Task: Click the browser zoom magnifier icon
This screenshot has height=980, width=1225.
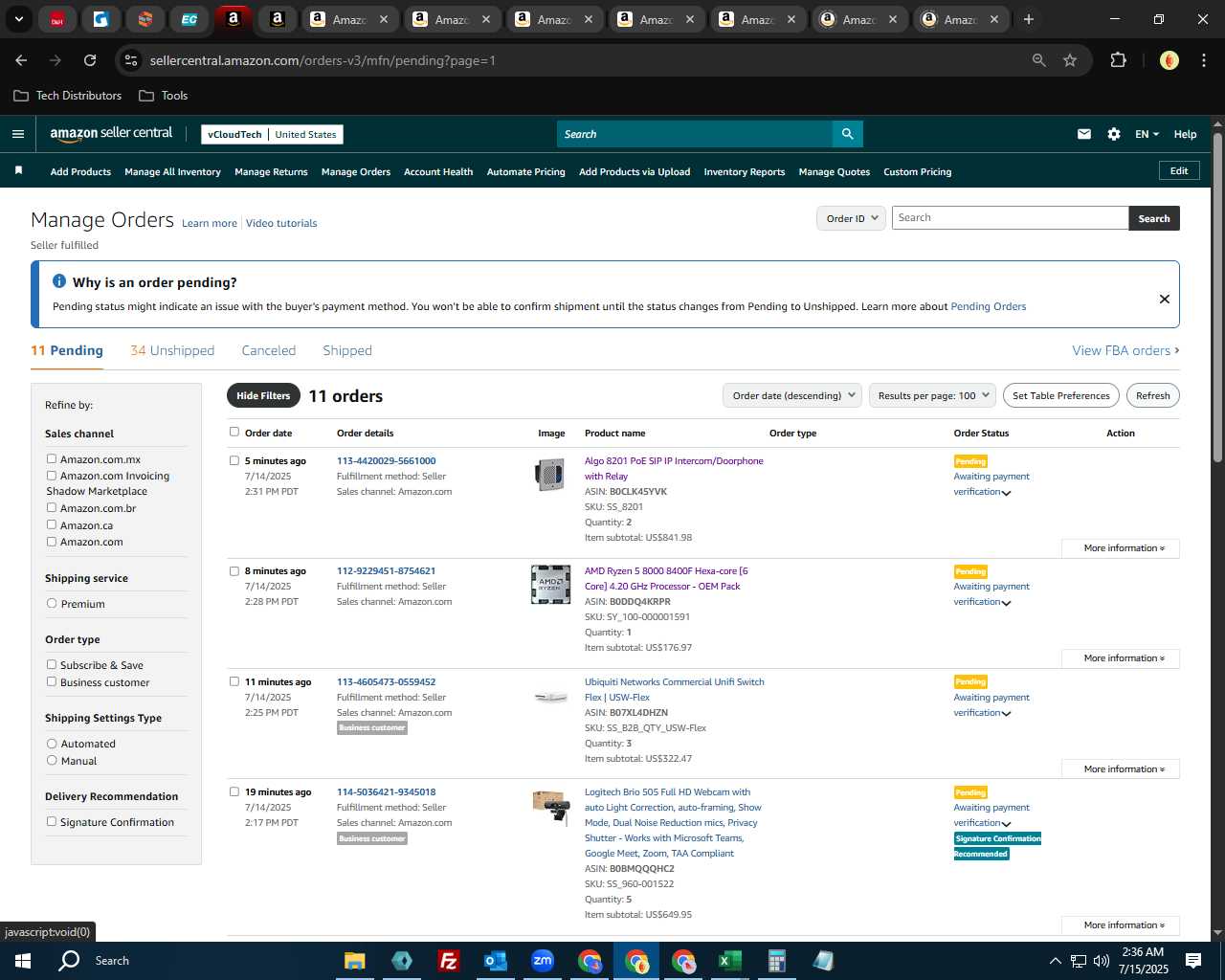Action: [x=1039, y=60]
